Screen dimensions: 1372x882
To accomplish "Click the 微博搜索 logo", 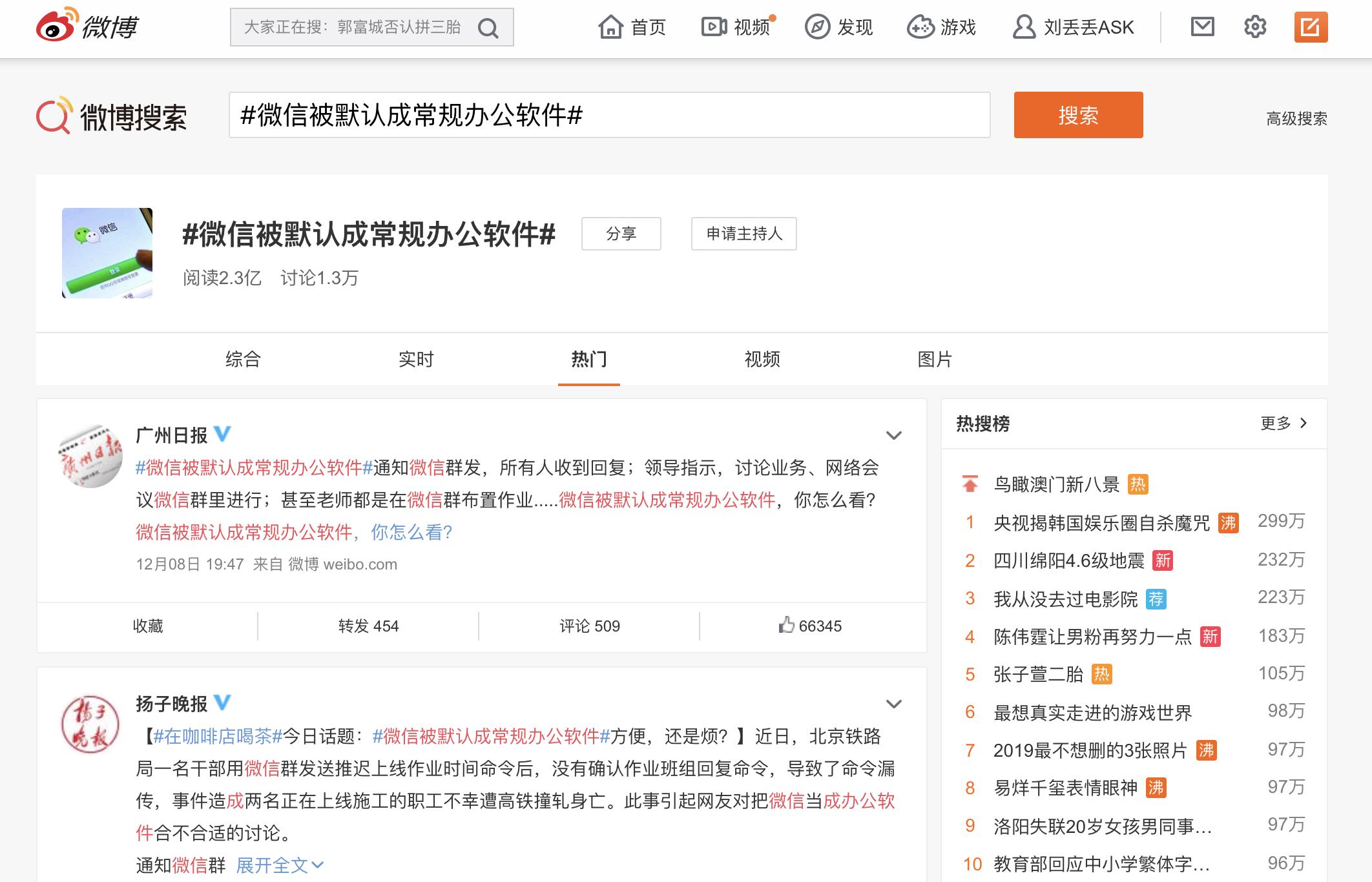I will tap(111, 116).
